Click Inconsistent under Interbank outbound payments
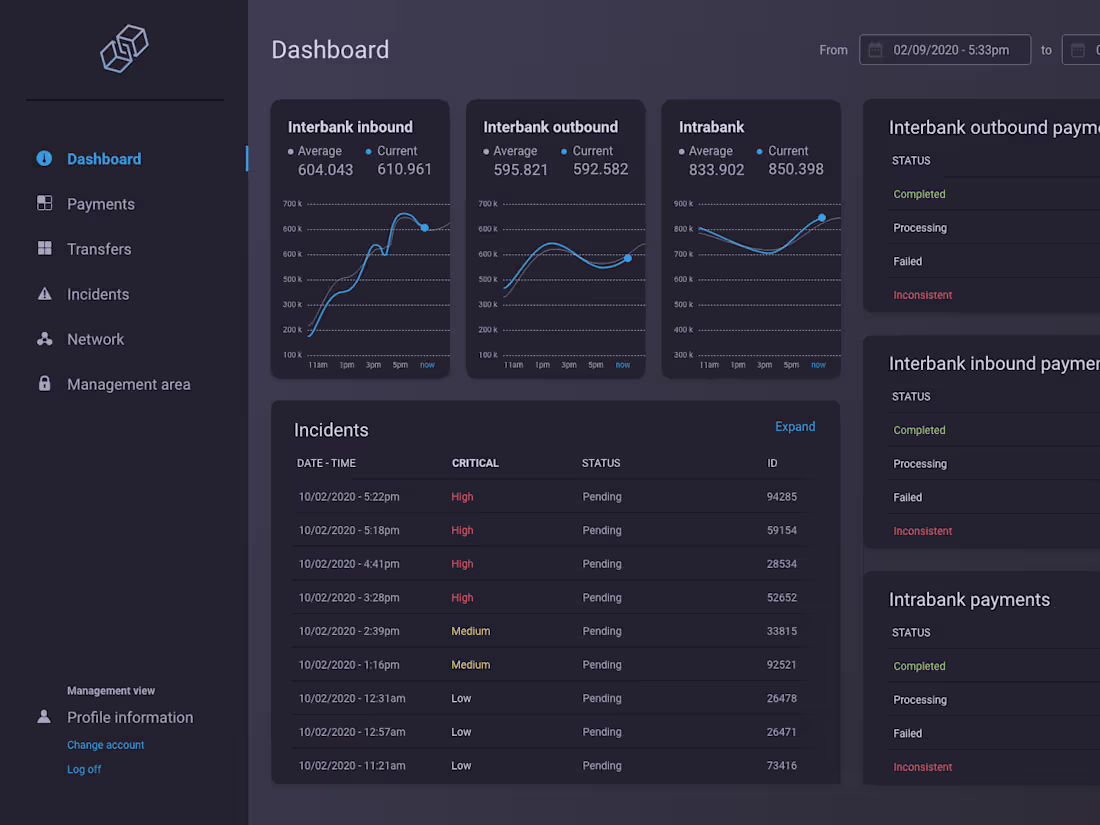 pyautogui.click(x=923, y=295)
